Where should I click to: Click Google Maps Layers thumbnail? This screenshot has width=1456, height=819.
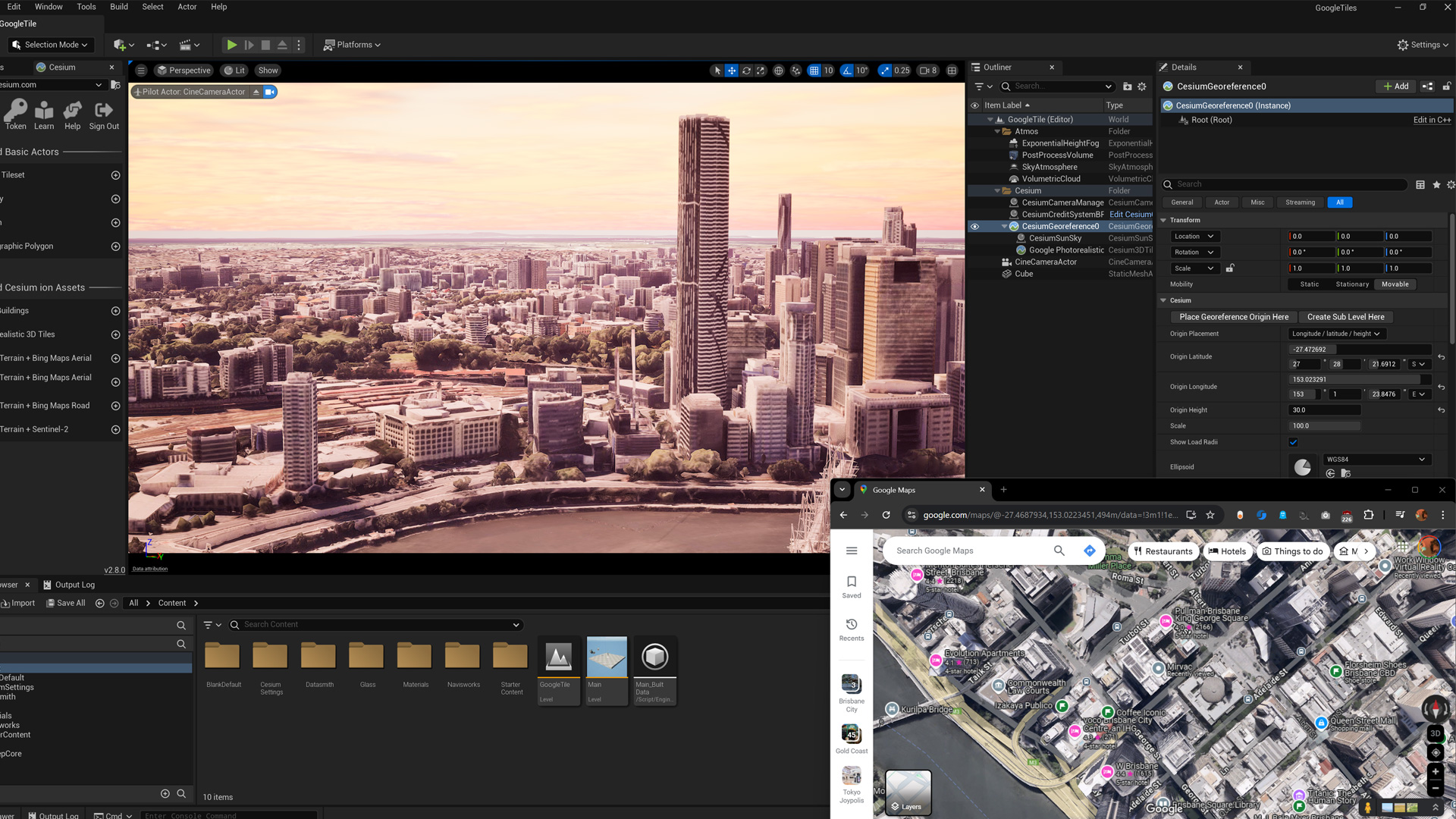(908, 792)
